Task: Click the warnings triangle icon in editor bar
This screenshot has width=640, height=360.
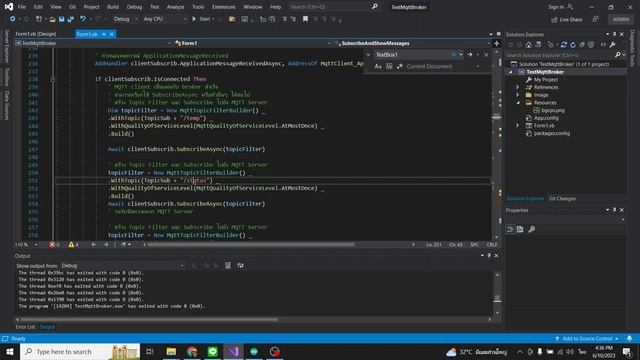Action: pyautogui.click(x=71, y=244)
